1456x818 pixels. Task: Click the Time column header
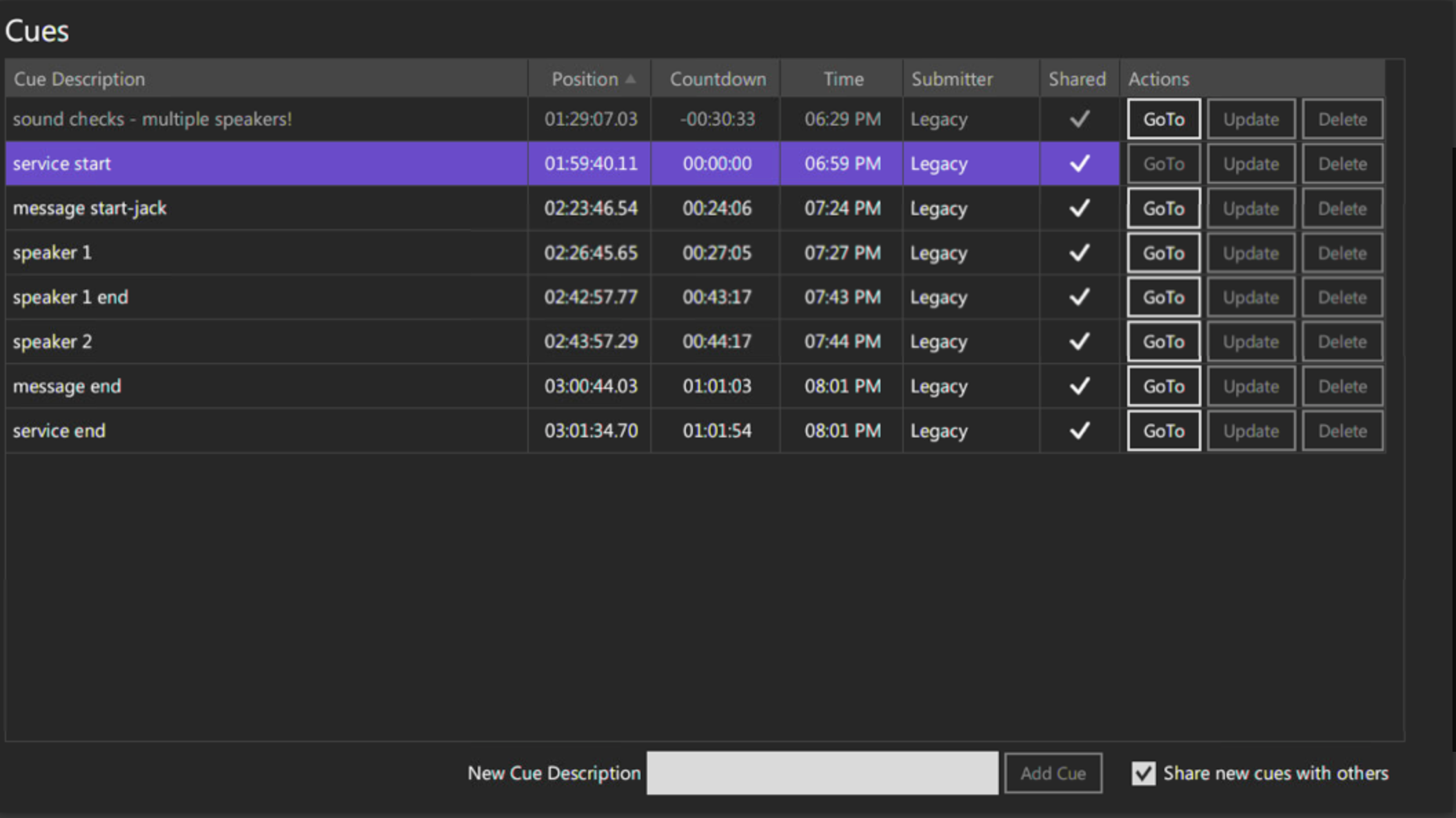point(842,79)
